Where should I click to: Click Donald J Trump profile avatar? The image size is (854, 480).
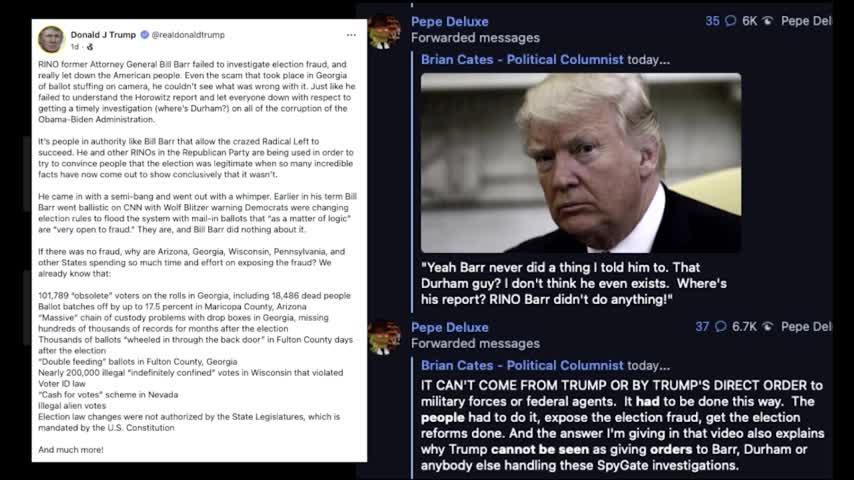[x=51, y=39]
